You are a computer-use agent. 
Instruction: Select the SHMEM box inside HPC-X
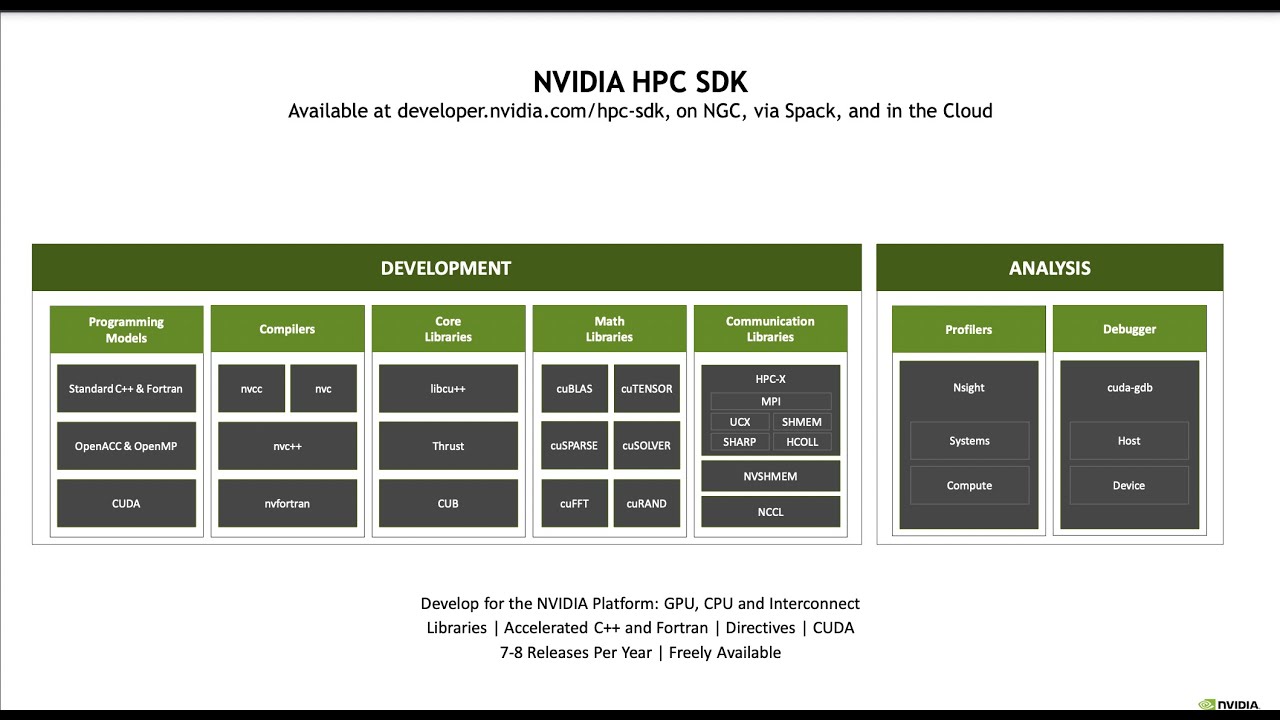point(802,422)
